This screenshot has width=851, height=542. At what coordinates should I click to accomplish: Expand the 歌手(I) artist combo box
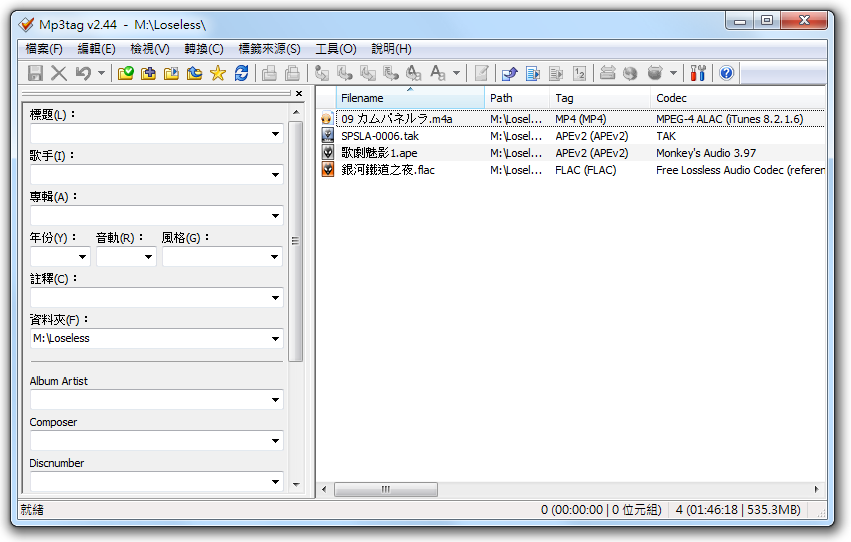click(x=275, y=175)
